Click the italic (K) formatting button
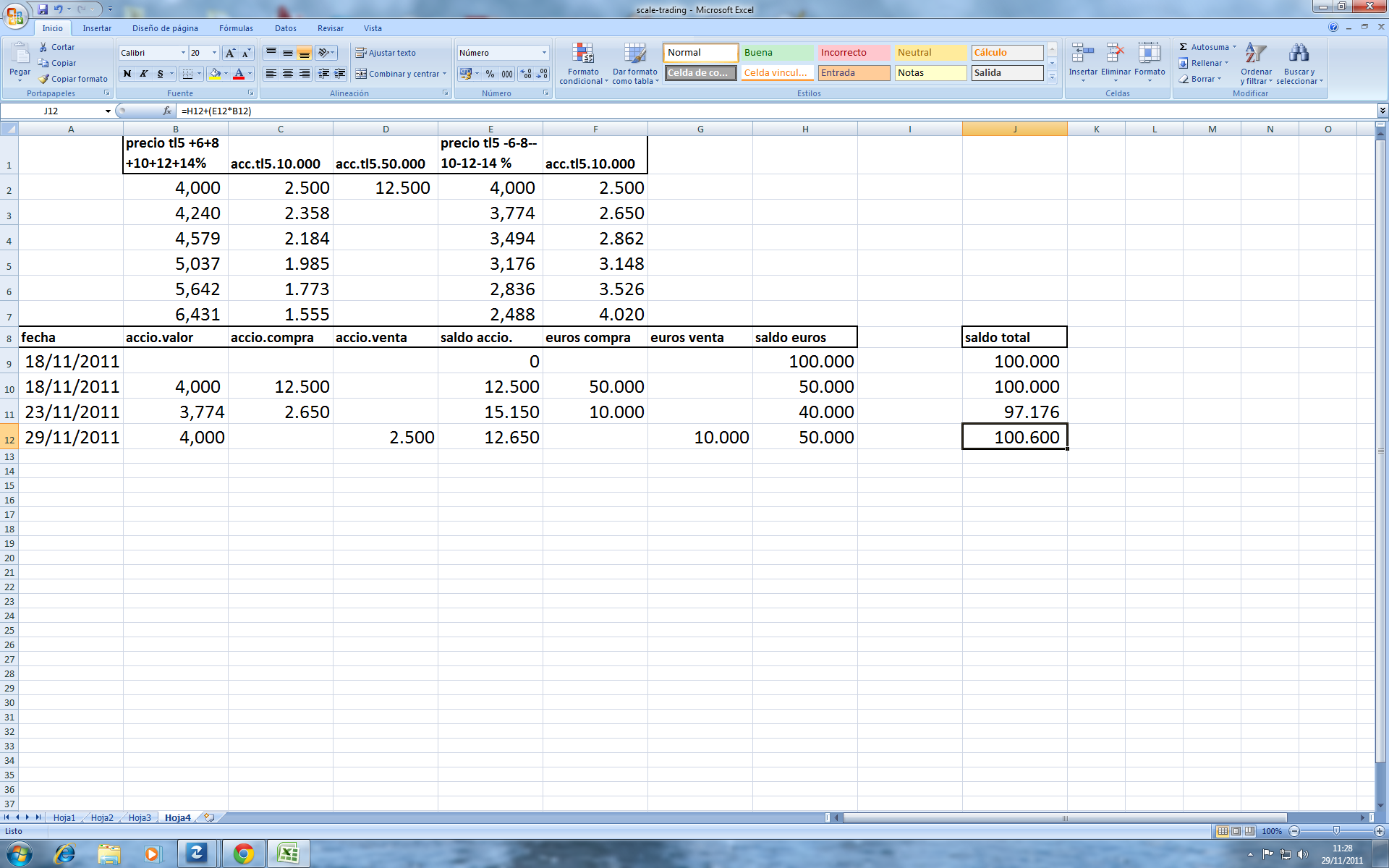The width and height of the screenshot is (1389, 868). pyautogui.click(x=143, y=74)
